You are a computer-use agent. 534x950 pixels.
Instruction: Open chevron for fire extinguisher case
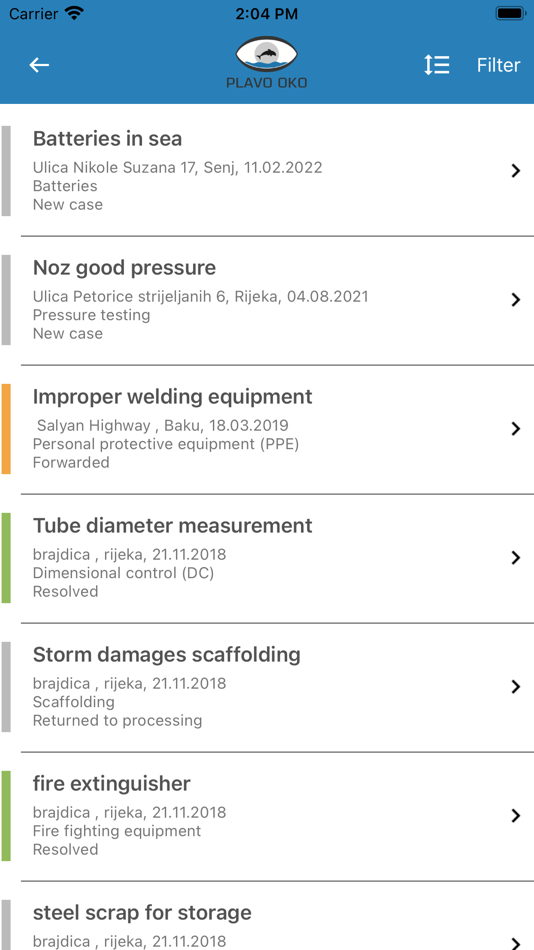516,815
